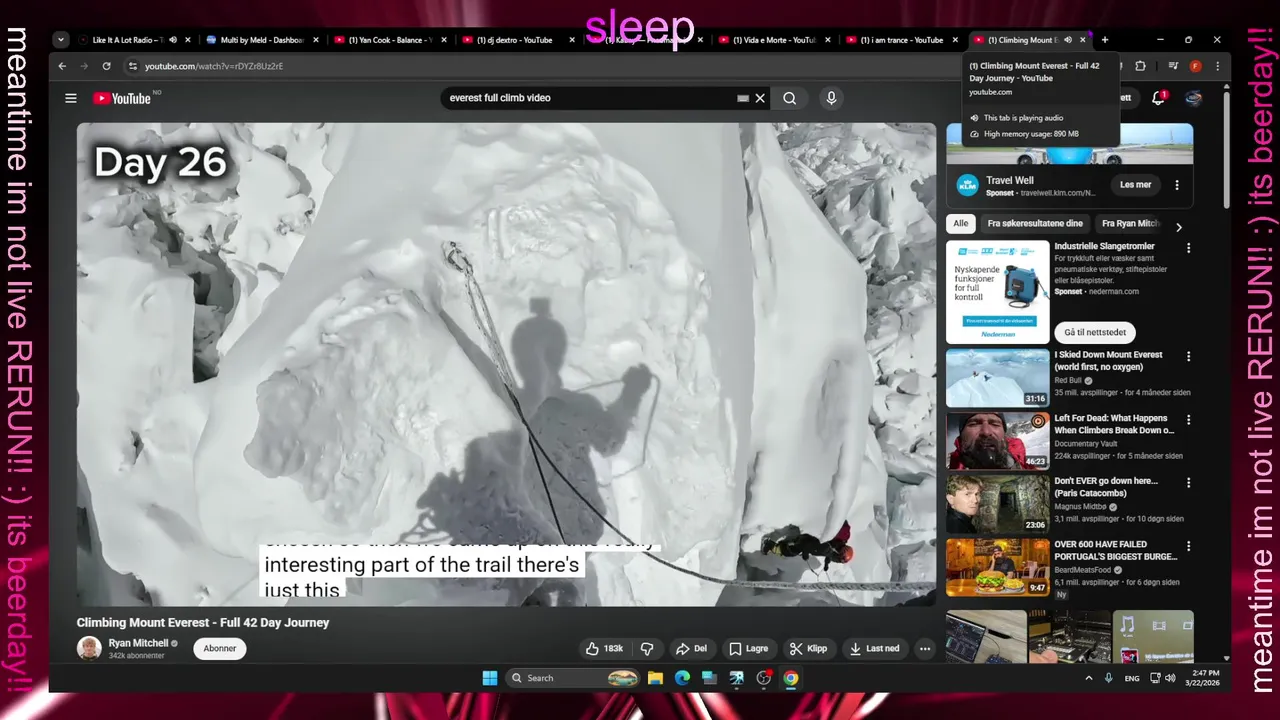This screenshot has height=720, width=1280.
Task: Open options menu for Travel Well ad
Action: tap(1177, 185)
